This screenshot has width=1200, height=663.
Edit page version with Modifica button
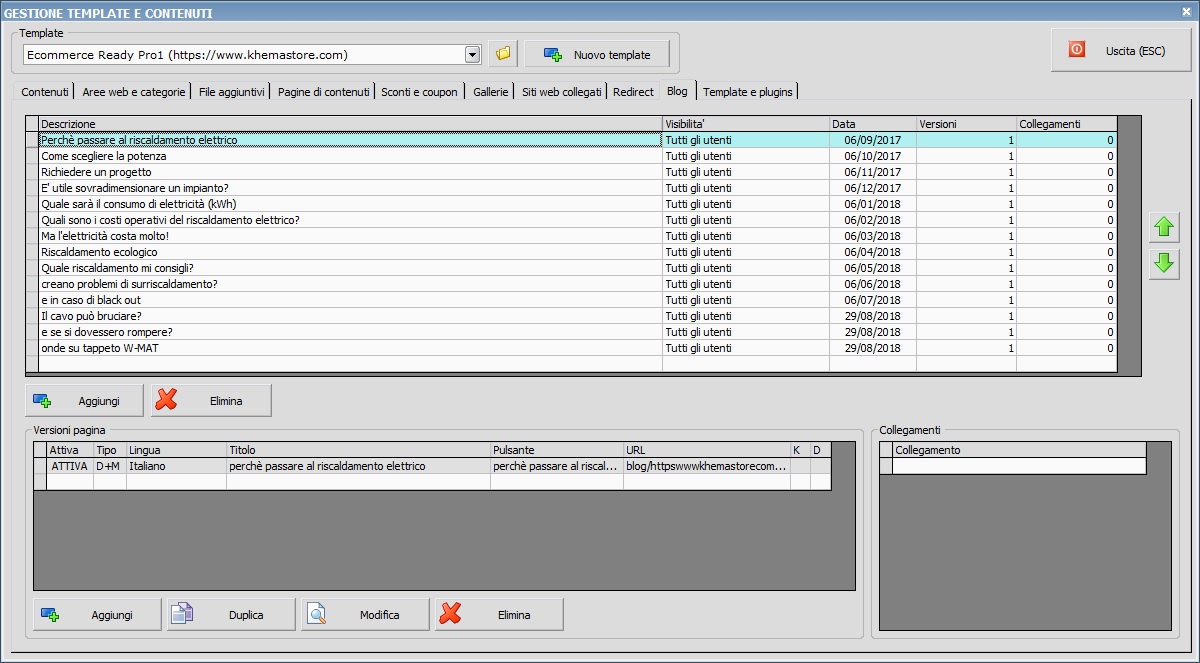click(365, 615)
